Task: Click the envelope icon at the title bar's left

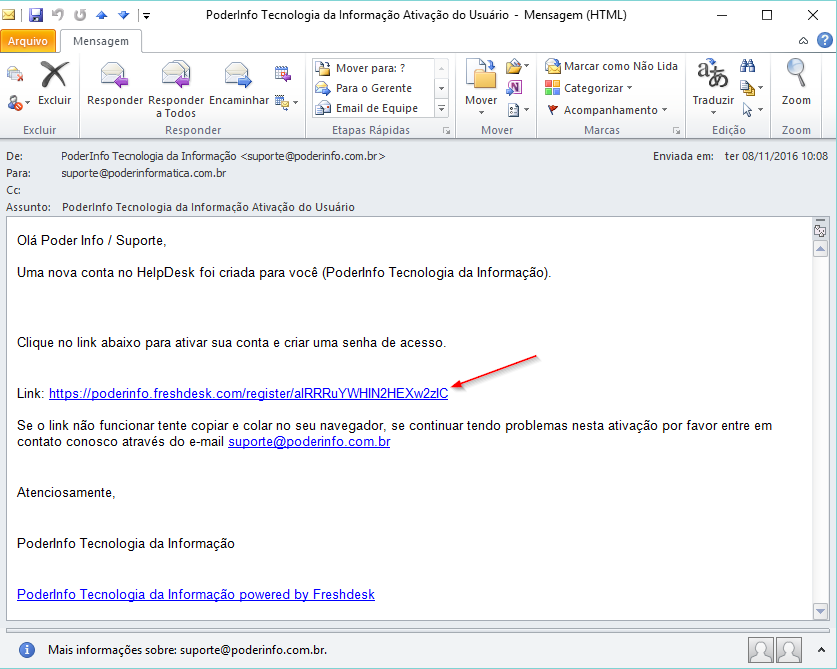Action: (x=9, y=15)
